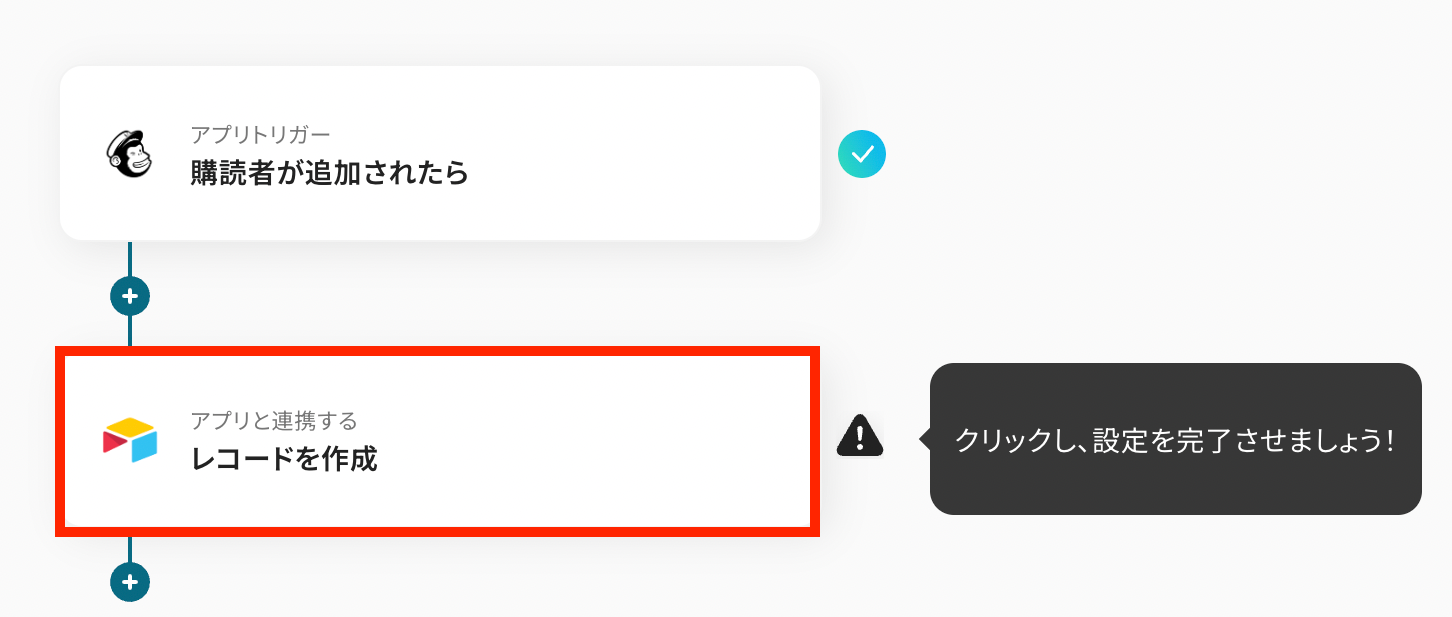
Task: Add step via plus below Mailchimp trigger
Action: pos(130,296)
